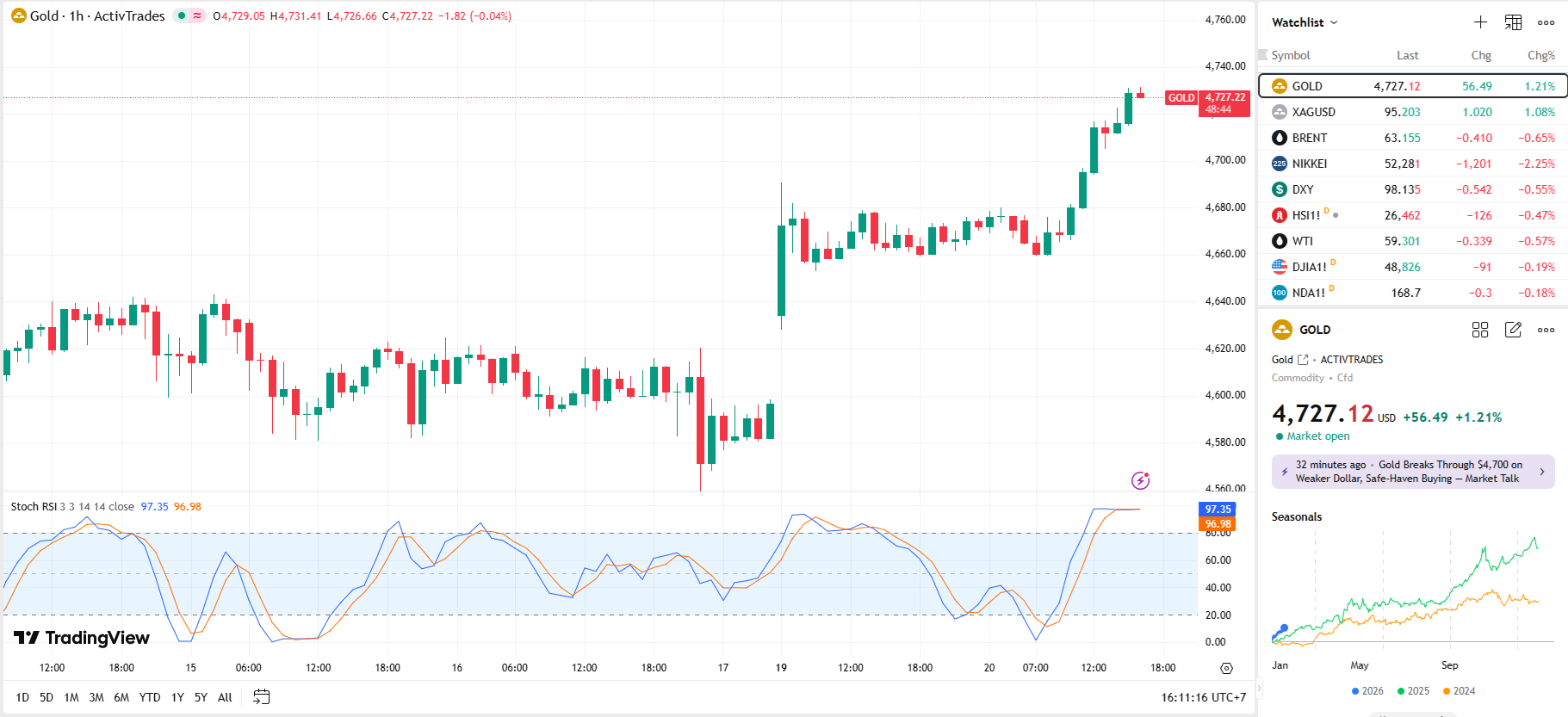Open the watchlist advanced view table icon
1568x717 pixels.
pos(1513,22)
